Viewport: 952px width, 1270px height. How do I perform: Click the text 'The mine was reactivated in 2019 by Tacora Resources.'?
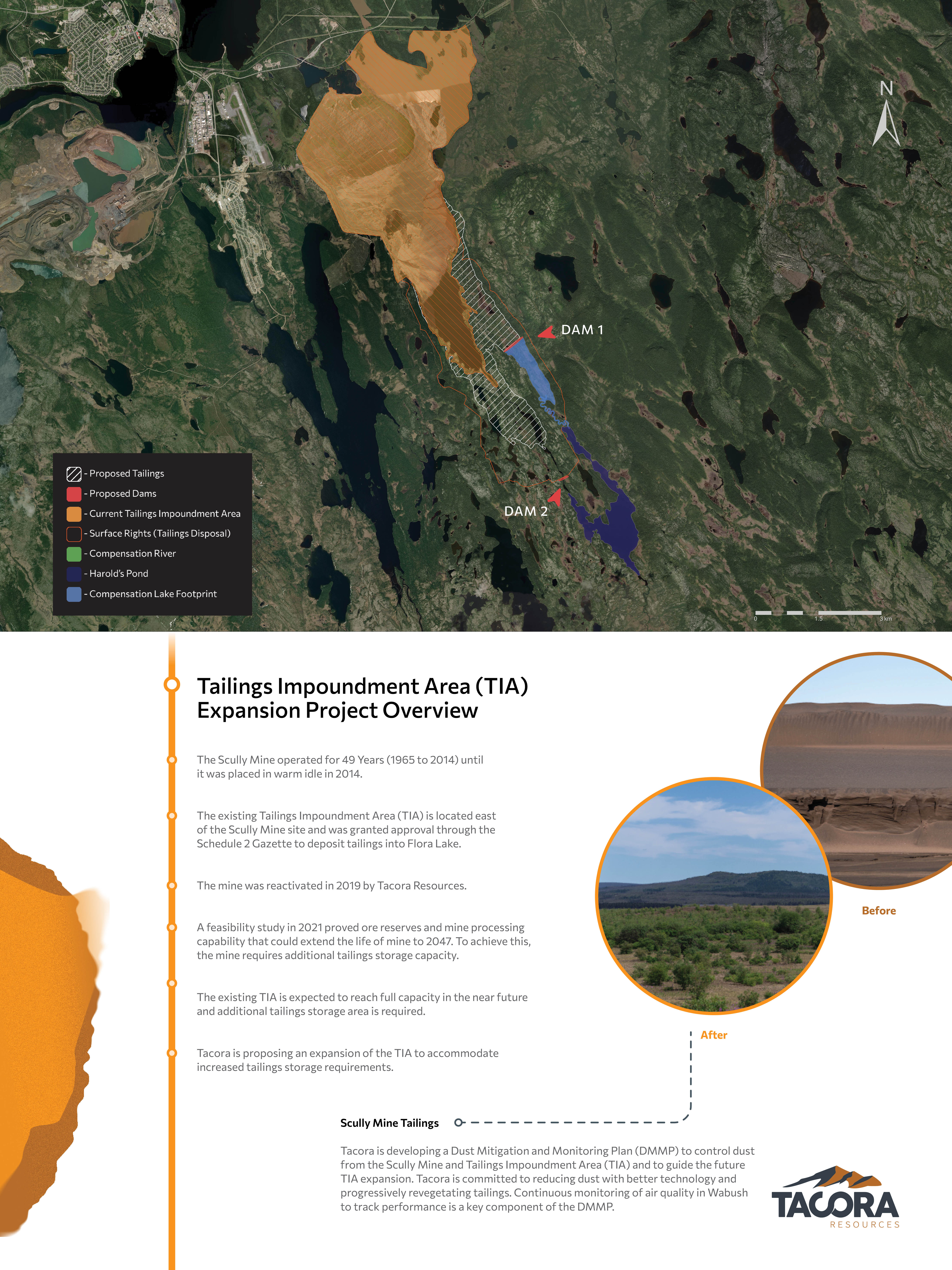(x=332, y=886)
